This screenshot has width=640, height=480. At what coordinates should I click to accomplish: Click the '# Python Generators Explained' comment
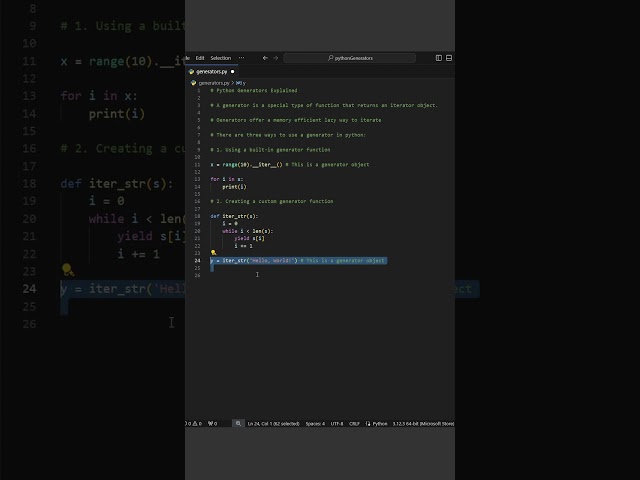(x=254, y=90)
